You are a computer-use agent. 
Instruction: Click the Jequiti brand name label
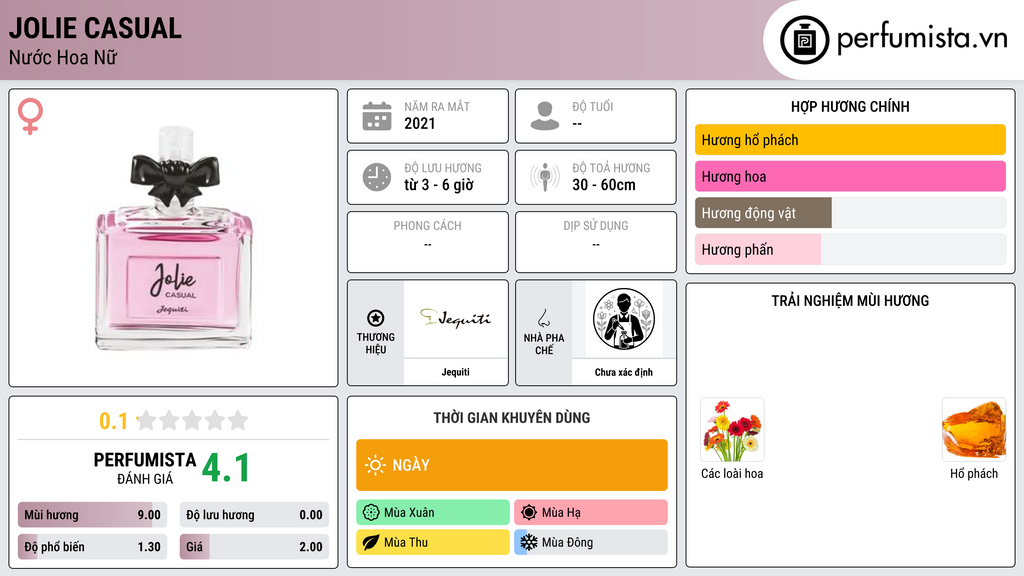tap(455, 372)
